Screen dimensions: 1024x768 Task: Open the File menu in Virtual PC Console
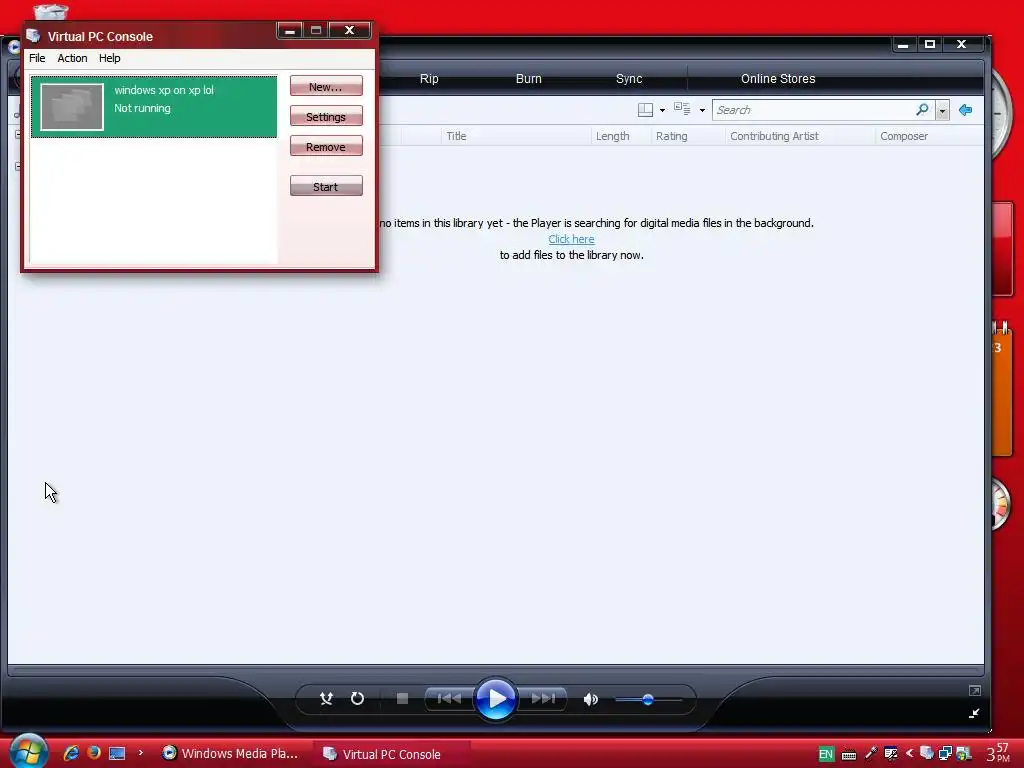pyautogui.click(x=37, y=58)
